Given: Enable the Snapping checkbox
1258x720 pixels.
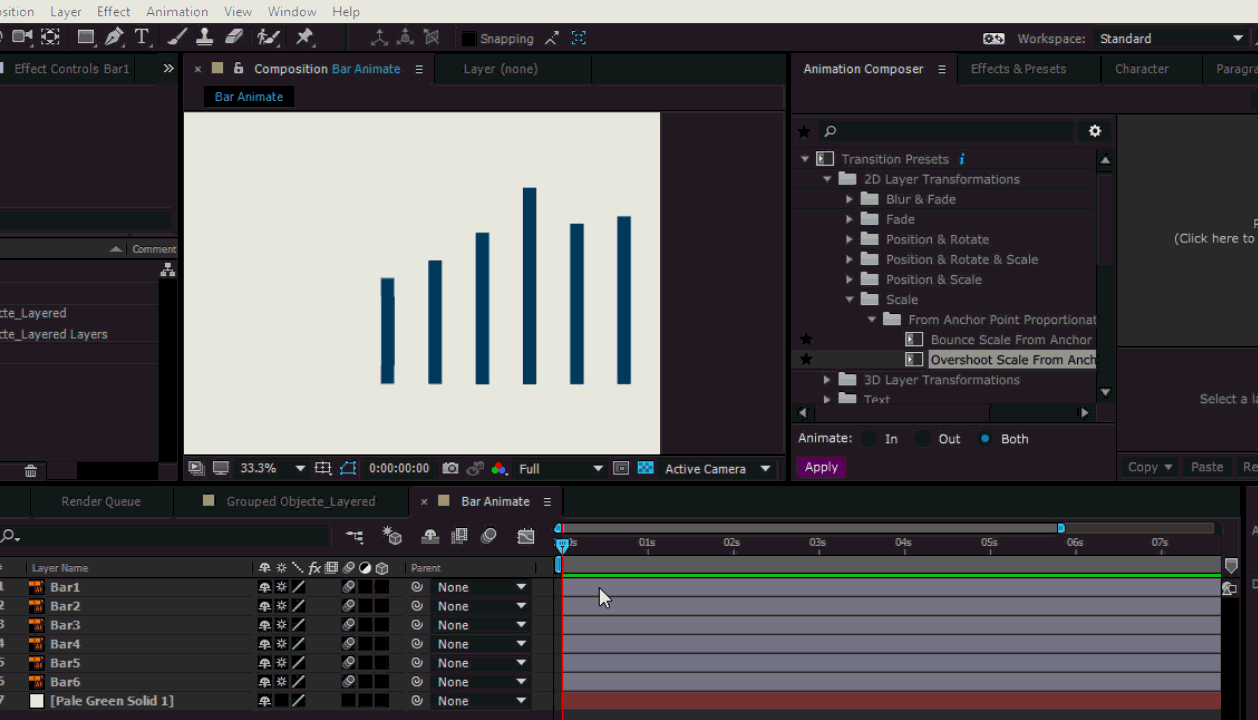Looking at the screenshot, I should coord(468,39).
